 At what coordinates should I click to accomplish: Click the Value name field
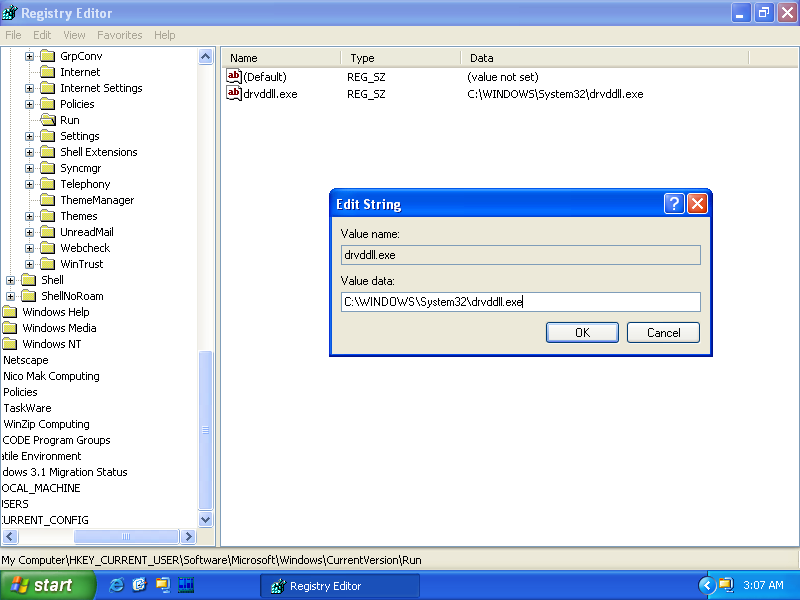tap(520, 255)
